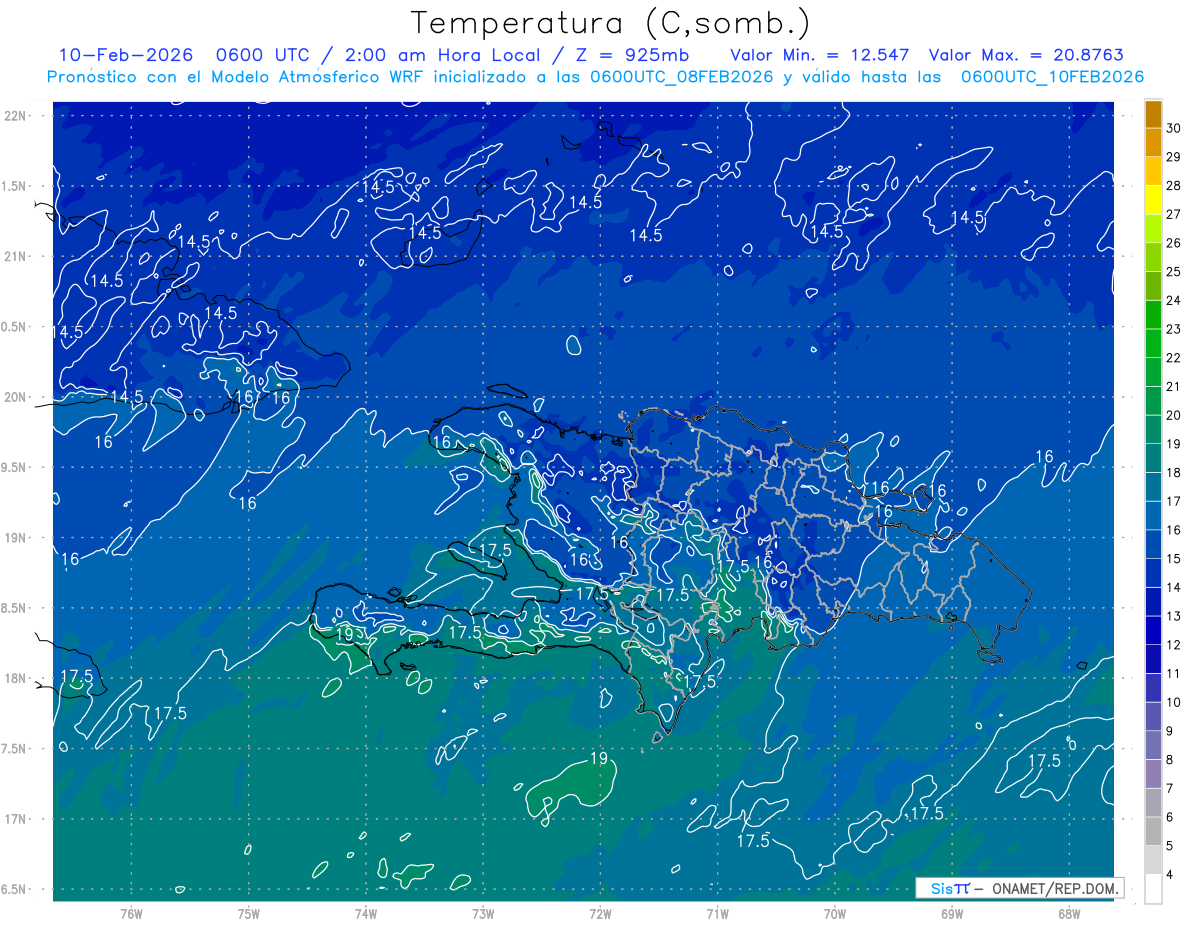Screen dimensions: 1200x927
Task: Click "0600UTC_08FEB2026" initialization time text
Action: (x=682, y=77)
